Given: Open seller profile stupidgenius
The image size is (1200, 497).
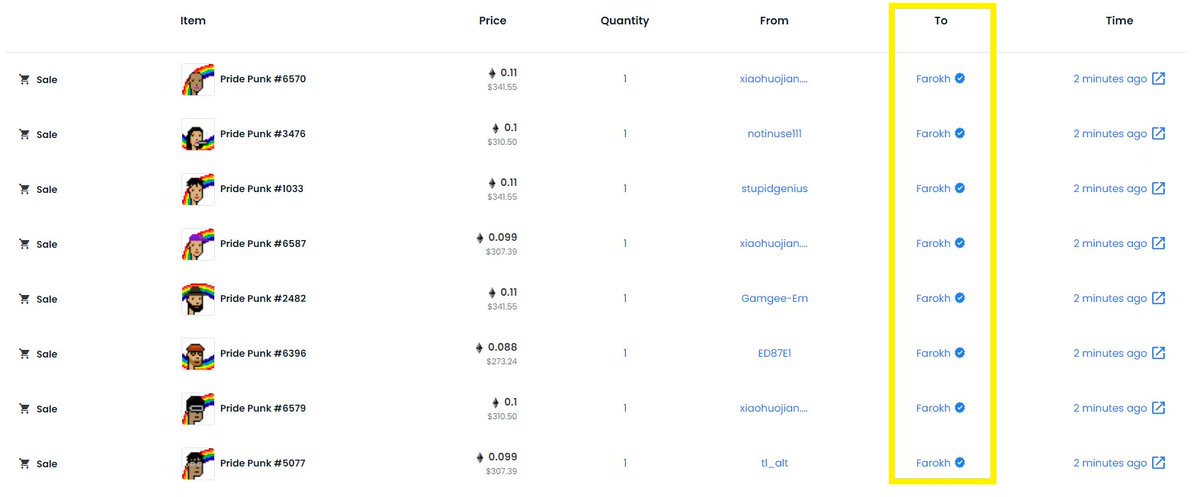Looking at the screenshot, I should pos(775,189).
